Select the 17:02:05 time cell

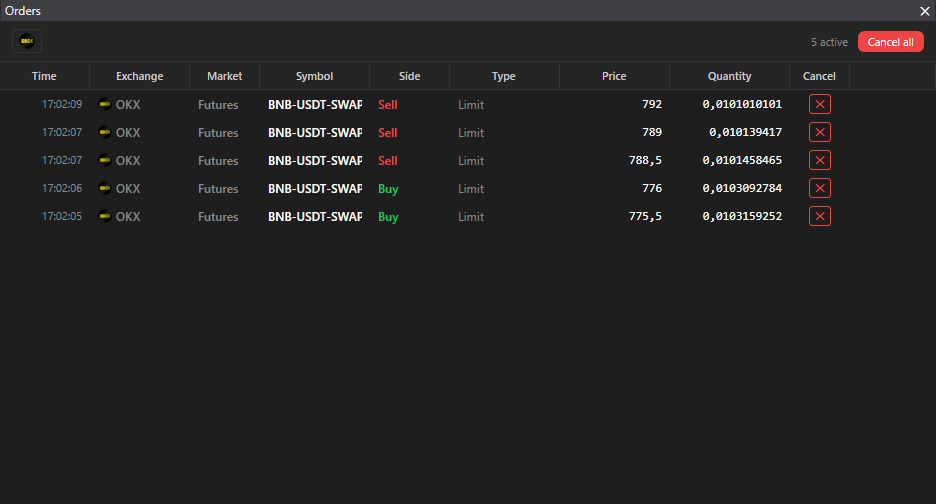(62, 216)
